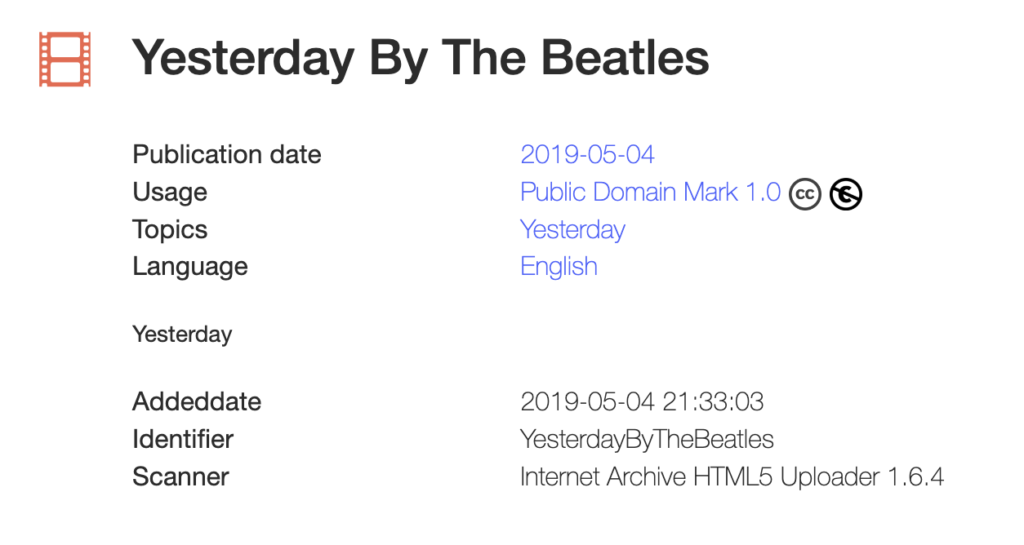Open the 2019-05-04 publication date link
1024x545 pixels.
[587, 155]
